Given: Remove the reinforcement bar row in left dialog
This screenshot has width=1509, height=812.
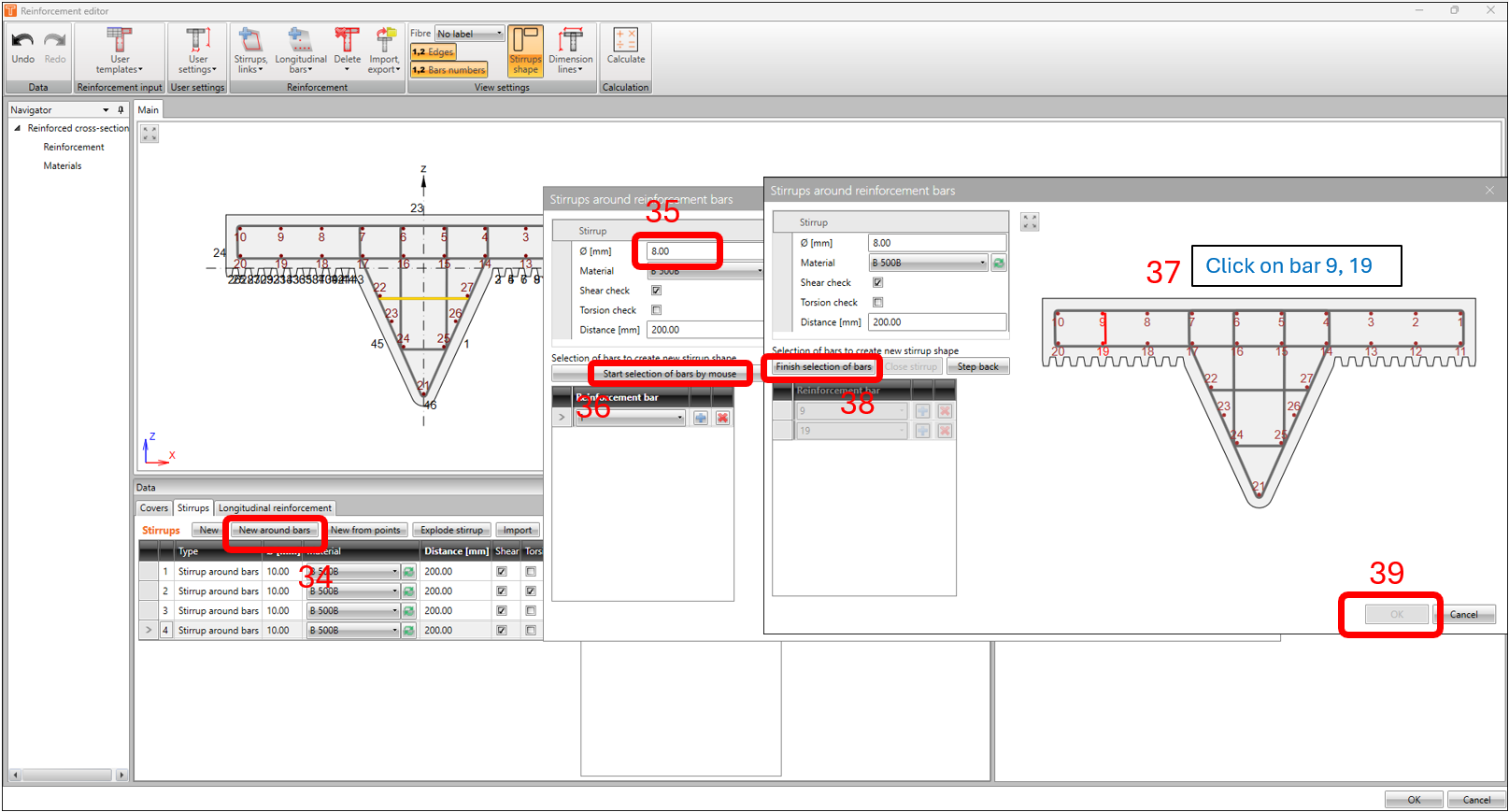Looking at the screenshot, I should (722, 418).
